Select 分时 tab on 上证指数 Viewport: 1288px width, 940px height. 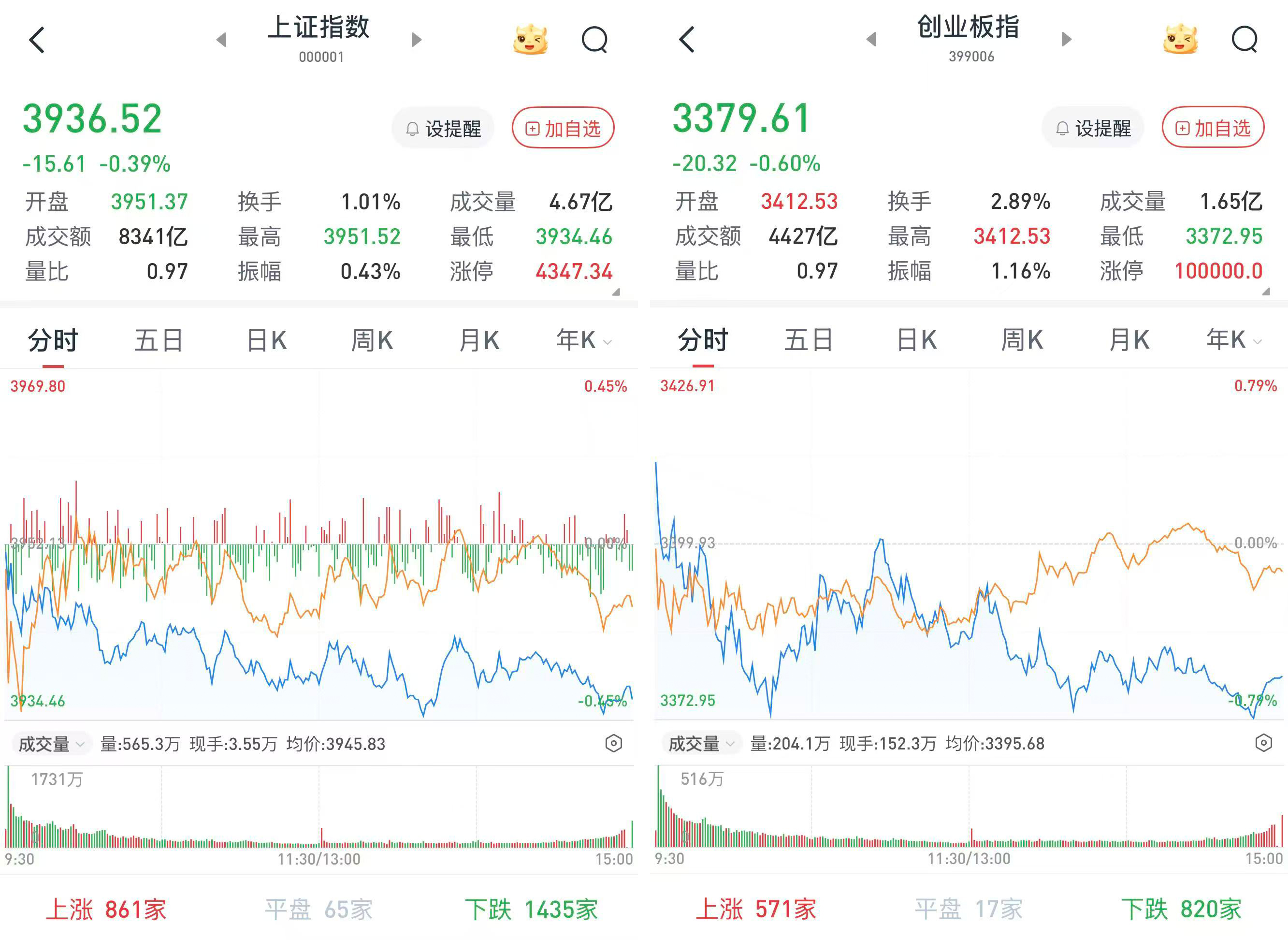pos(53,340)
